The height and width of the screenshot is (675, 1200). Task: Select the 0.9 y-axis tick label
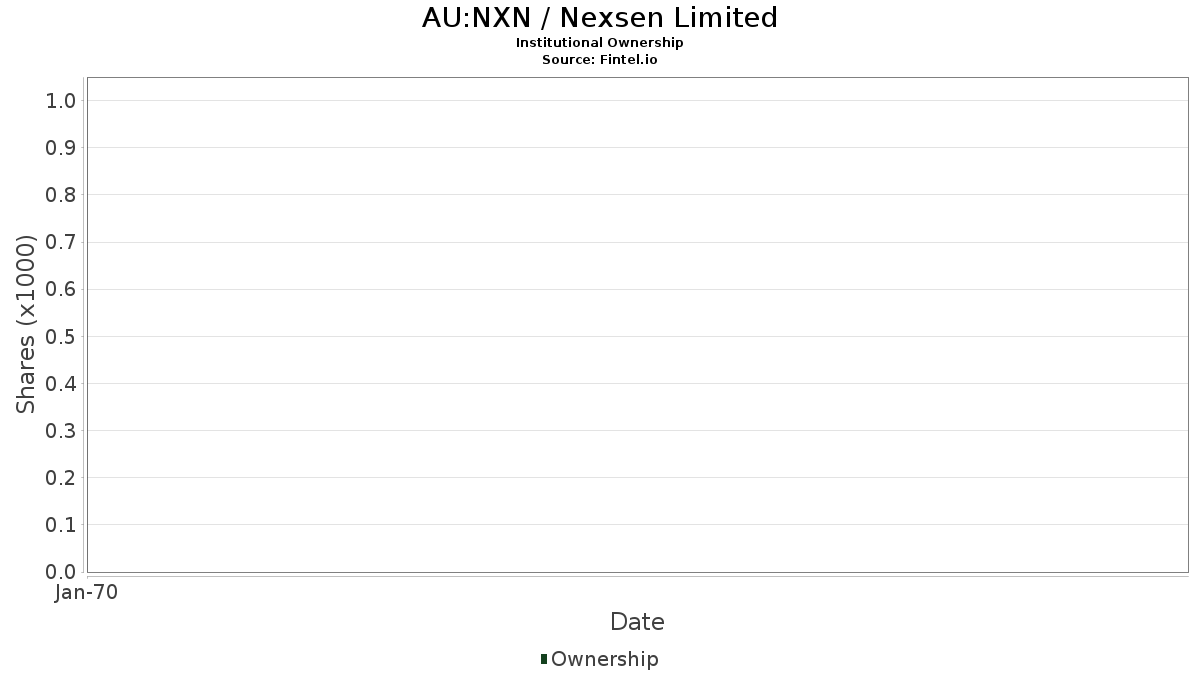tap(61, 148)
